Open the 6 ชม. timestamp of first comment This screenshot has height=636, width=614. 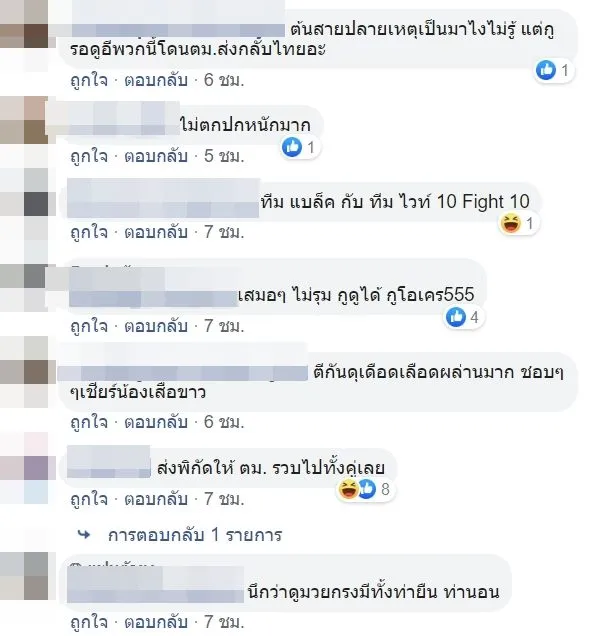224,80
